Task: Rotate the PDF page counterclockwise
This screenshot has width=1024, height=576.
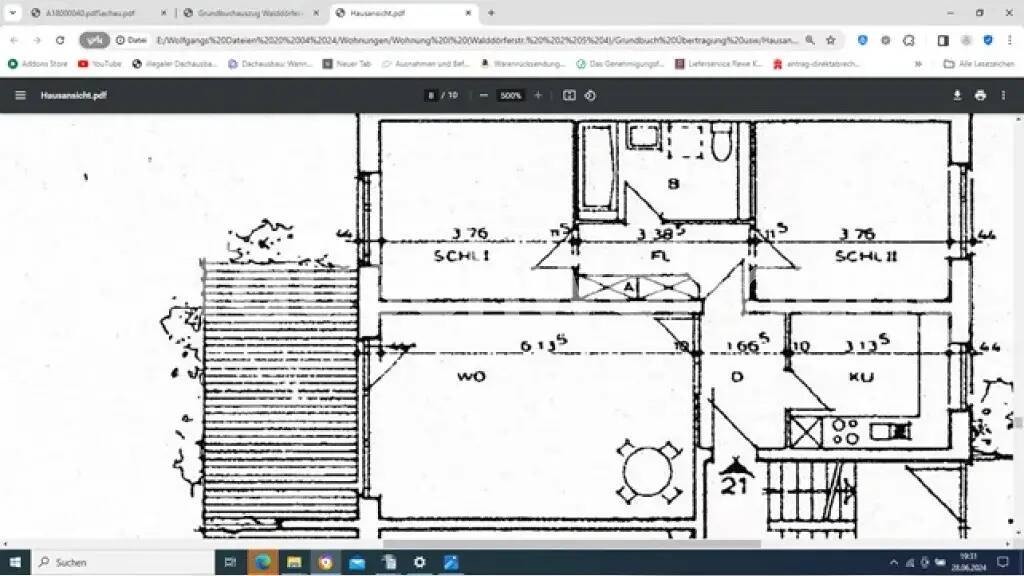Action: 590,95
